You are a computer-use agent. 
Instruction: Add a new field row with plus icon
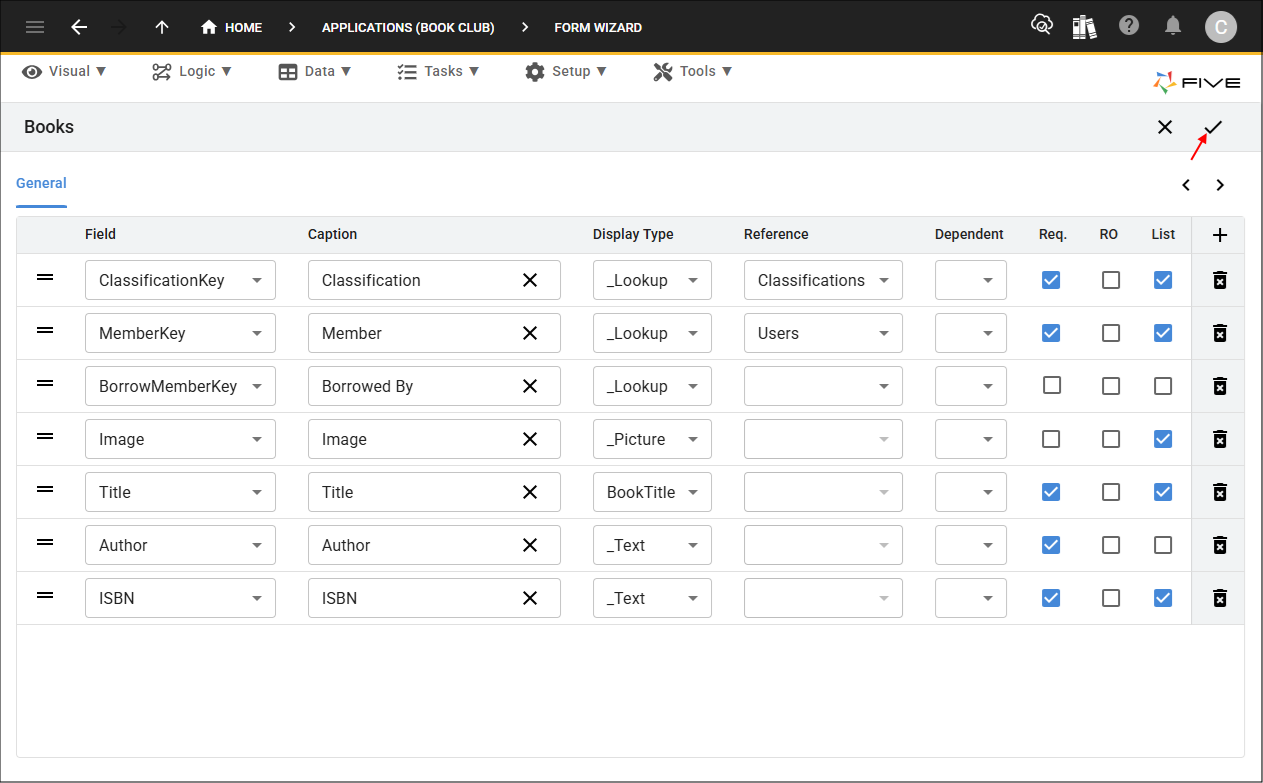pyautogui.click(x=1219, y=235)
